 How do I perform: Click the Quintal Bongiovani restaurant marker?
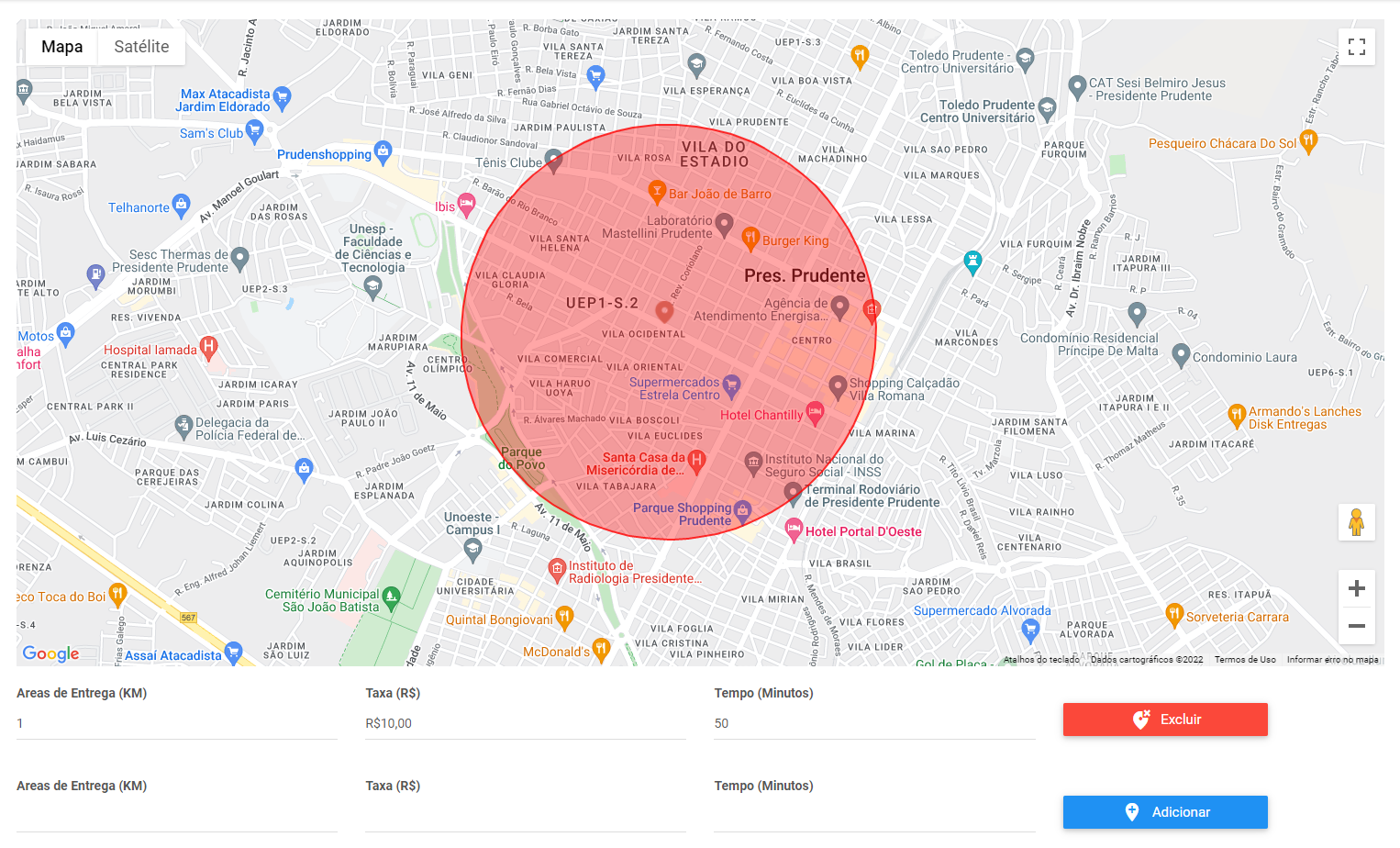click(x=564, y=617)
